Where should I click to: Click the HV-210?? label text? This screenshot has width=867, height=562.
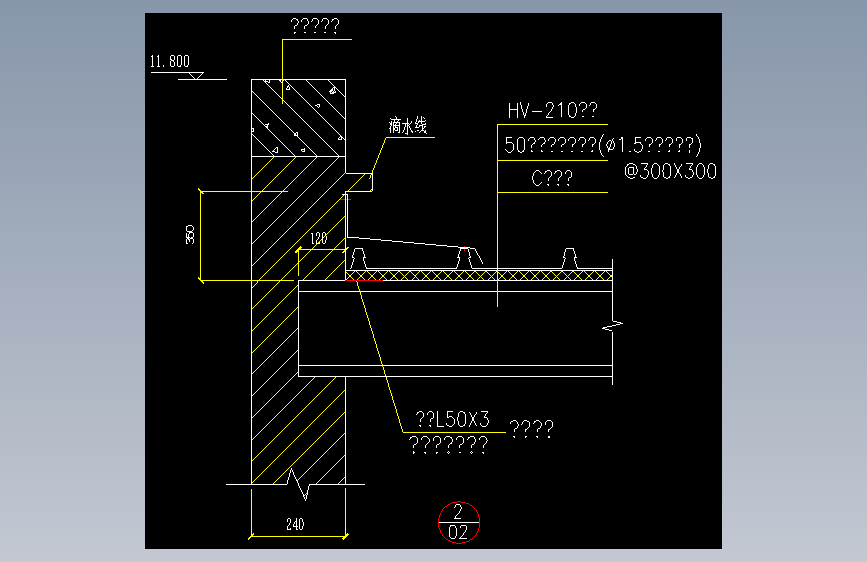552,111
